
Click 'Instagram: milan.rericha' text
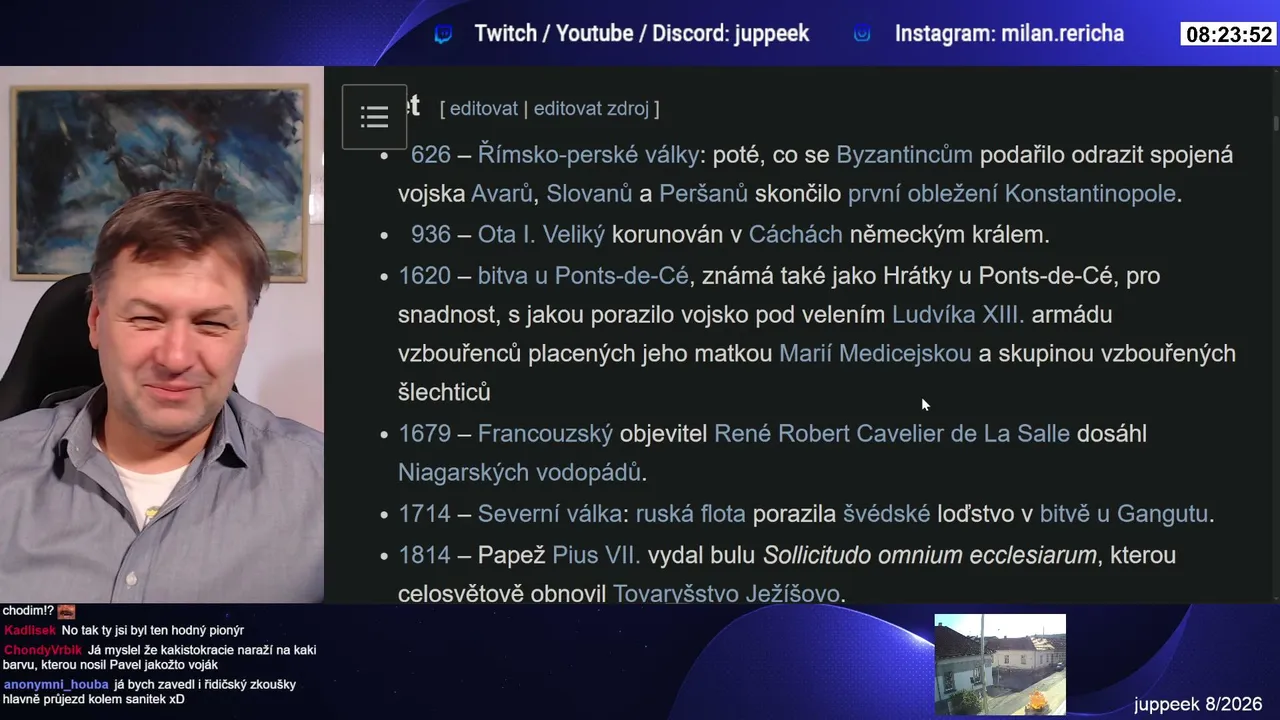(x=1009, y=34)
